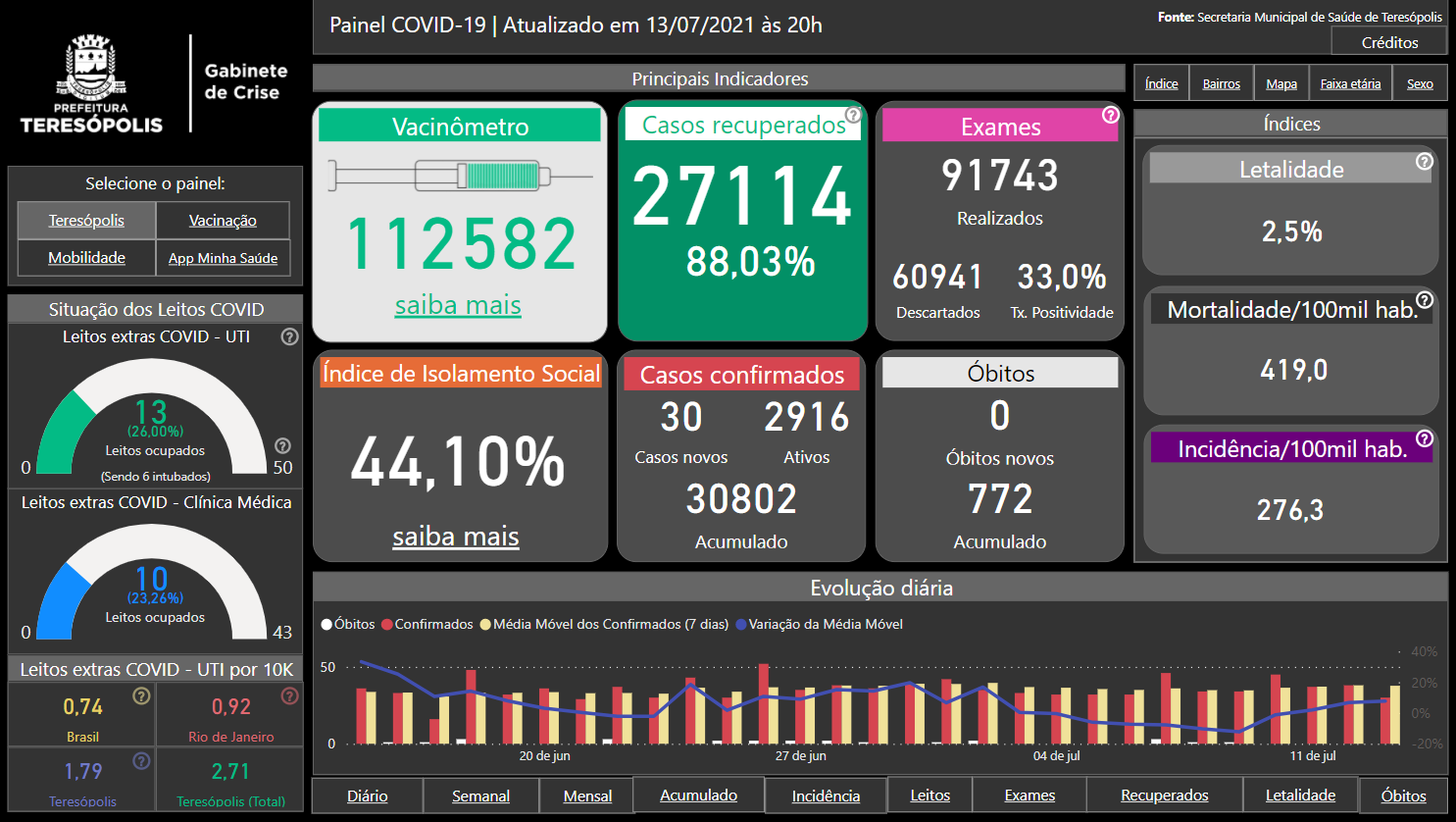Open the Semanal tab
This screenshot has height=822, width=1456.
480,796
